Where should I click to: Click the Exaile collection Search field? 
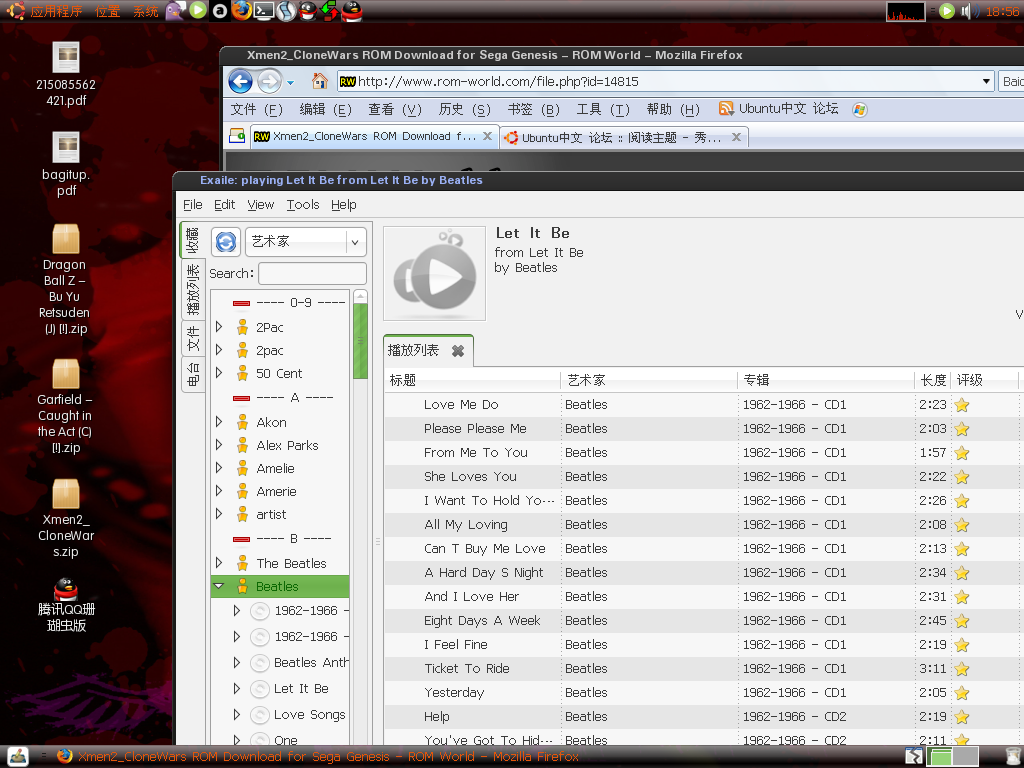tap(312, 274)
